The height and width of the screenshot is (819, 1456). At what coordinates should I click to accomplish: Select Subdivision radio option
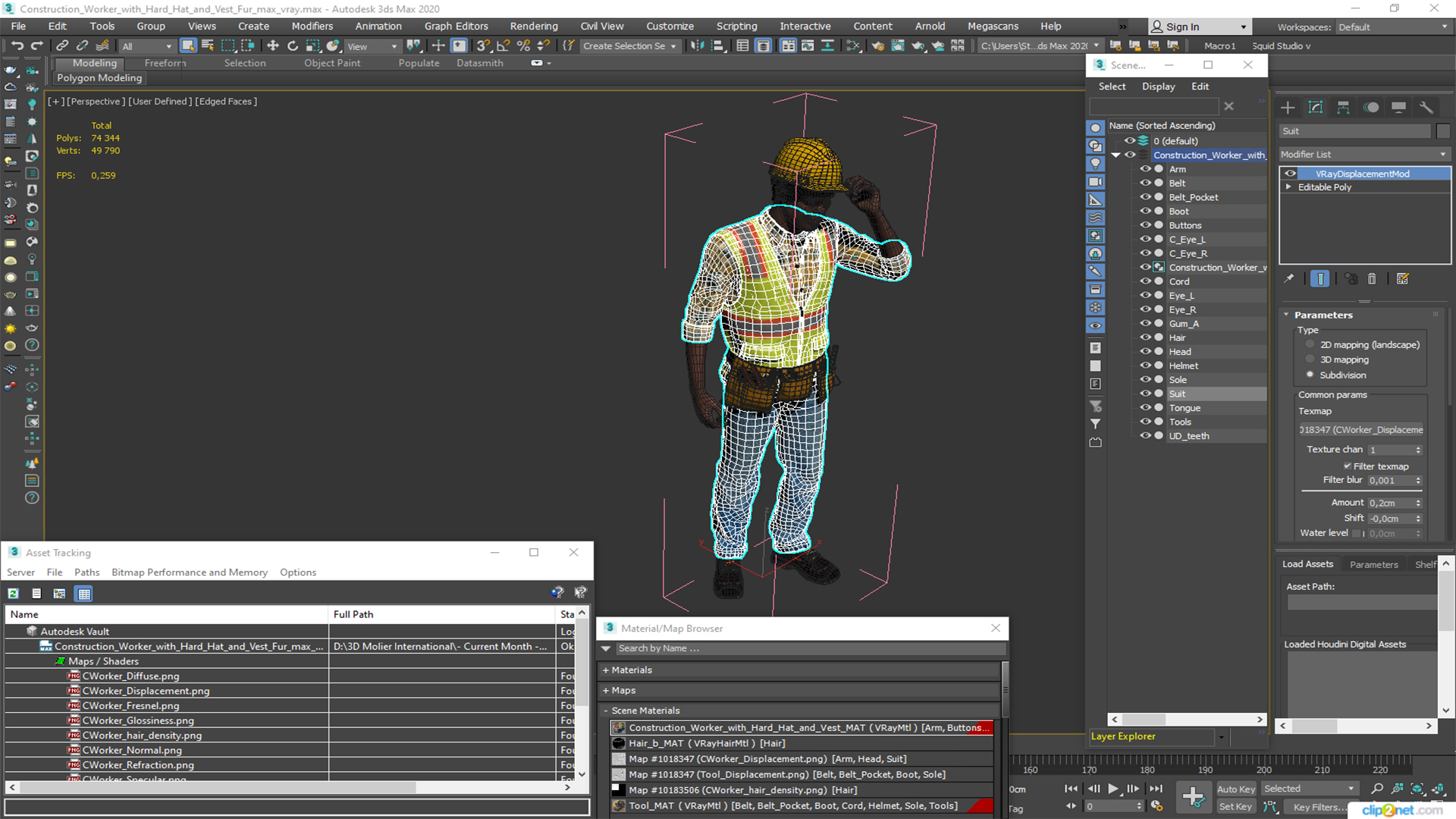pyautogui.click(x=1310, y=375)
